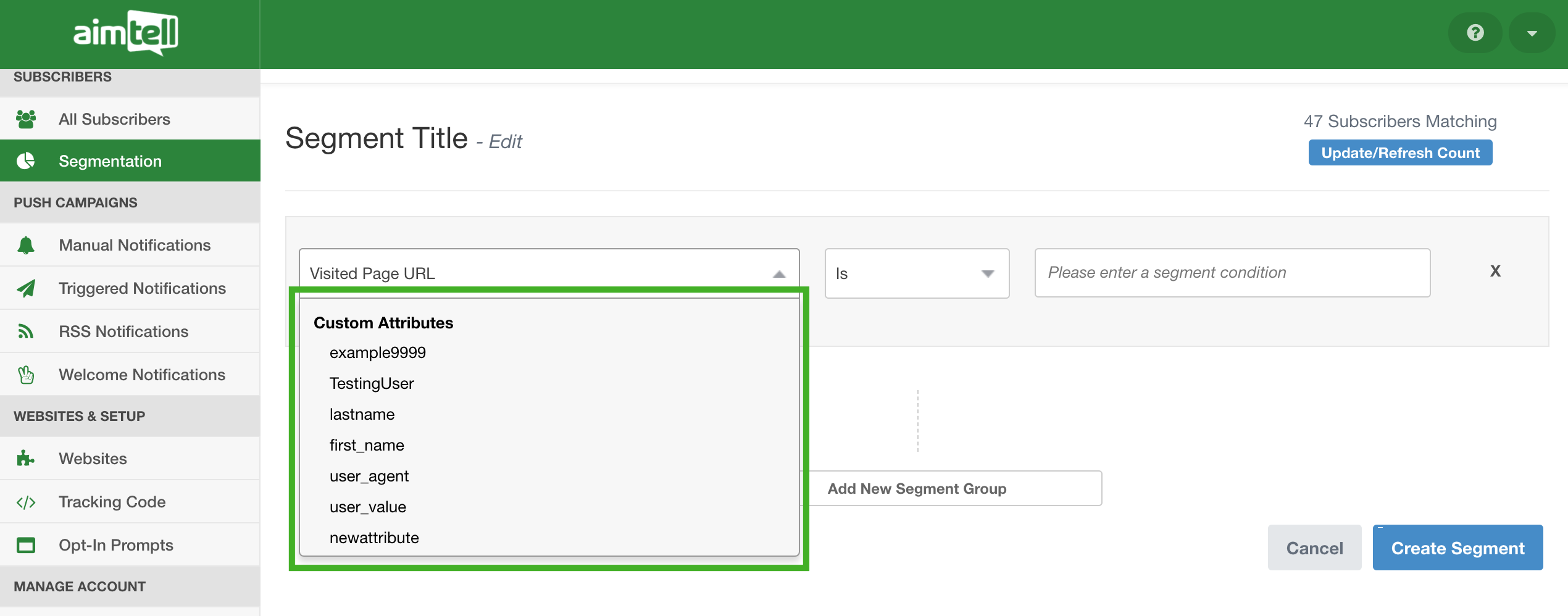The width and height of the screenshot is (1568, 616).
Task: Click the Manual Notifications bell icon
Action: [x=26, y=245]
